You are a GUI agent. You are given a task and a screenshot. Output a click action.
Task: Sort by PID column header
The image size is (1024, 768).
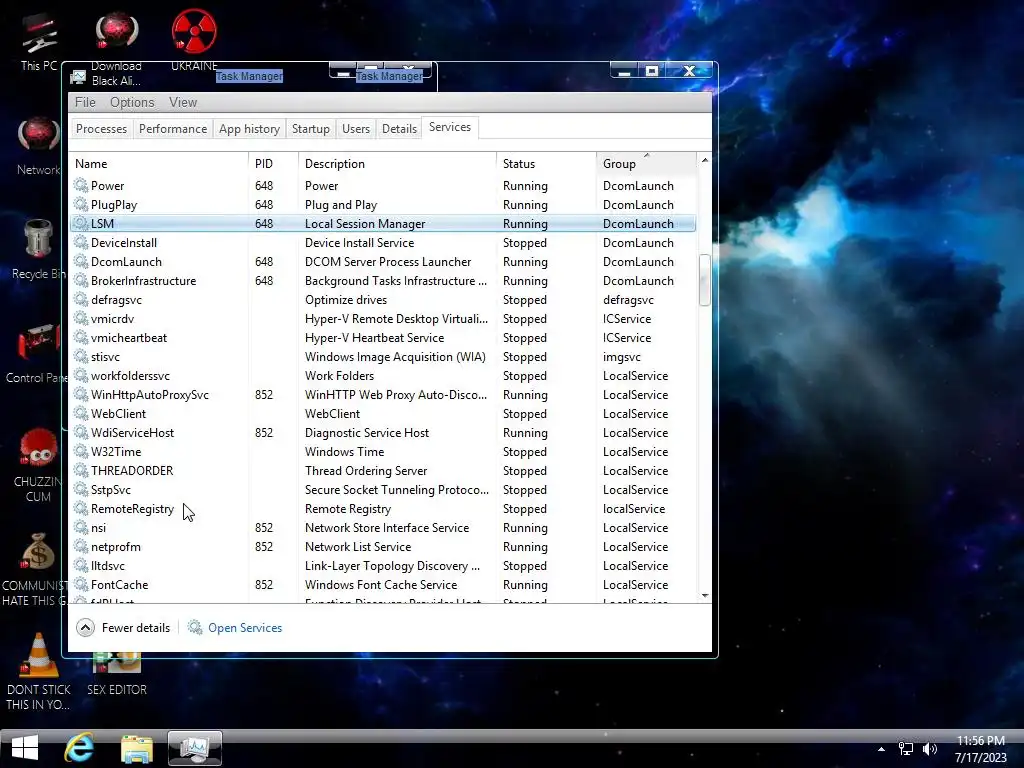pos(273,164)
